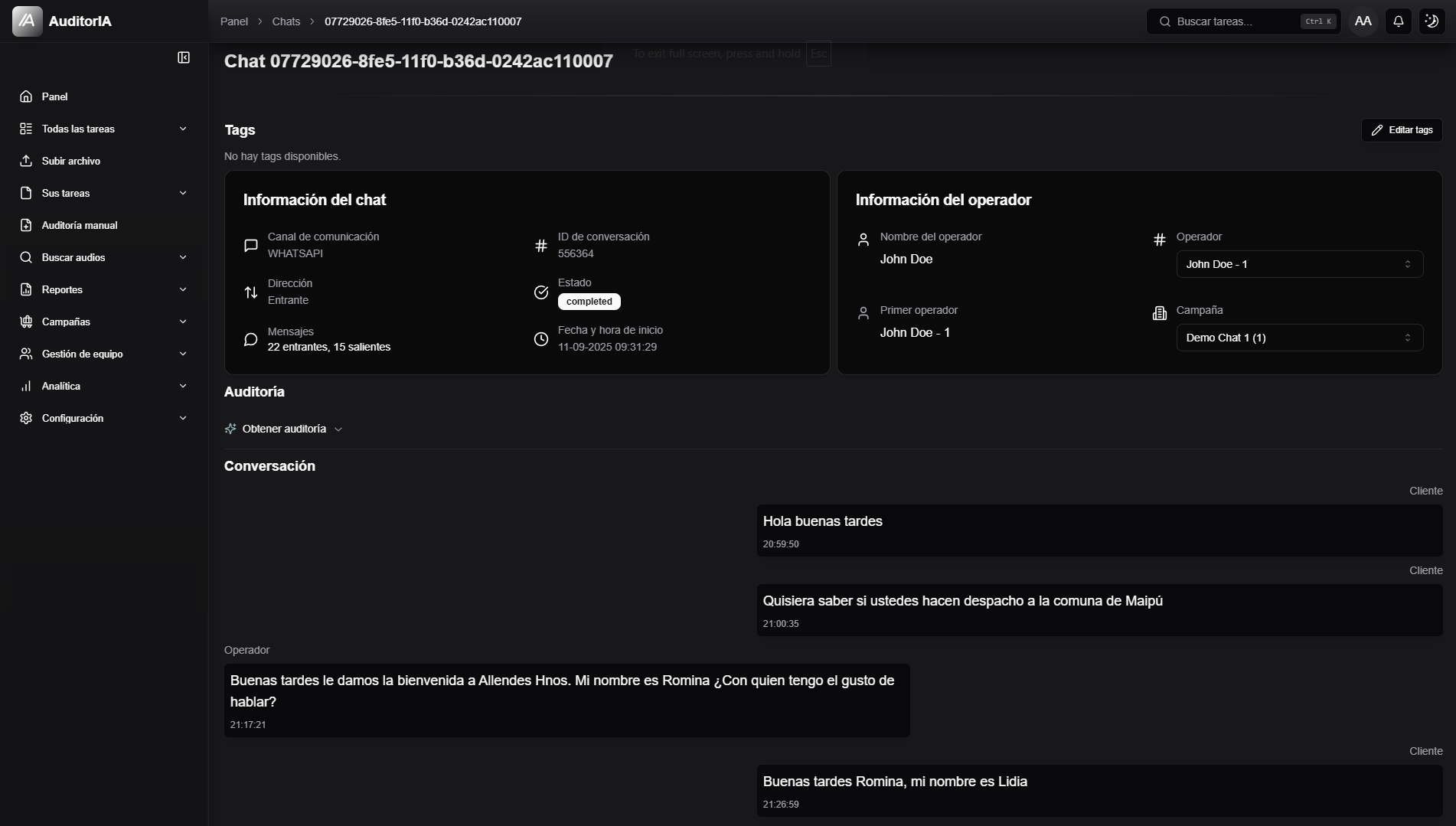The height and width of the screenshot is (826, 1456).
Task: Click the completed status badge
Action: pyautogui.click(x=589, y=302)
